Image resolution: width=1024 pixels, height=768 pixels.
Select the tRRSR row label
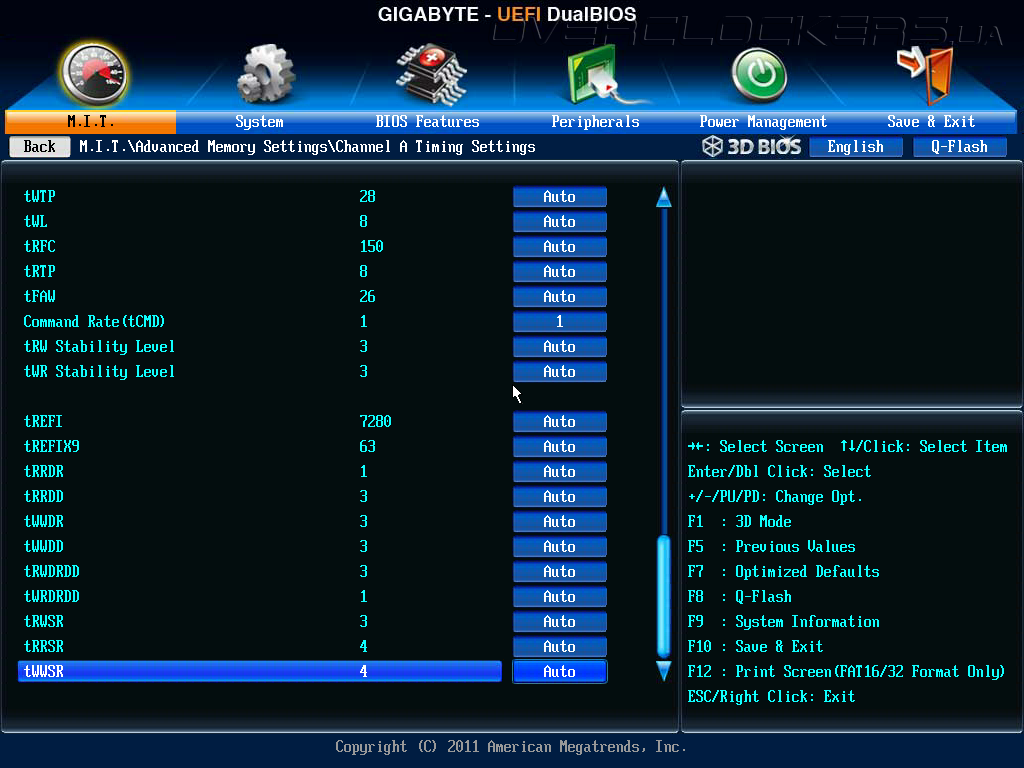pyautogui.click(x=44, y=646)
